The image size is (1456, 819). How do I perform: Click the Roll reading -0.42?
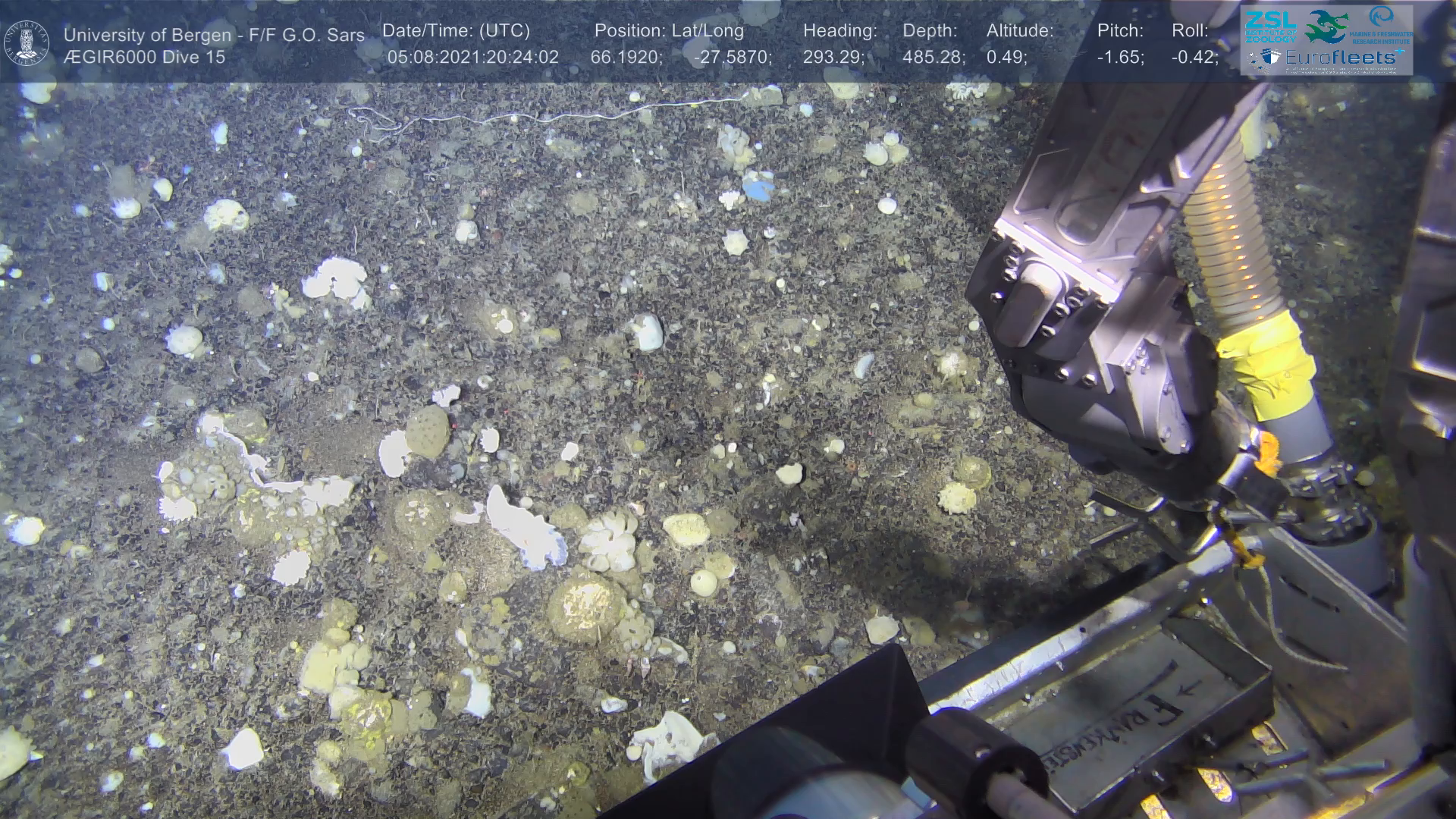point(1194,58)
